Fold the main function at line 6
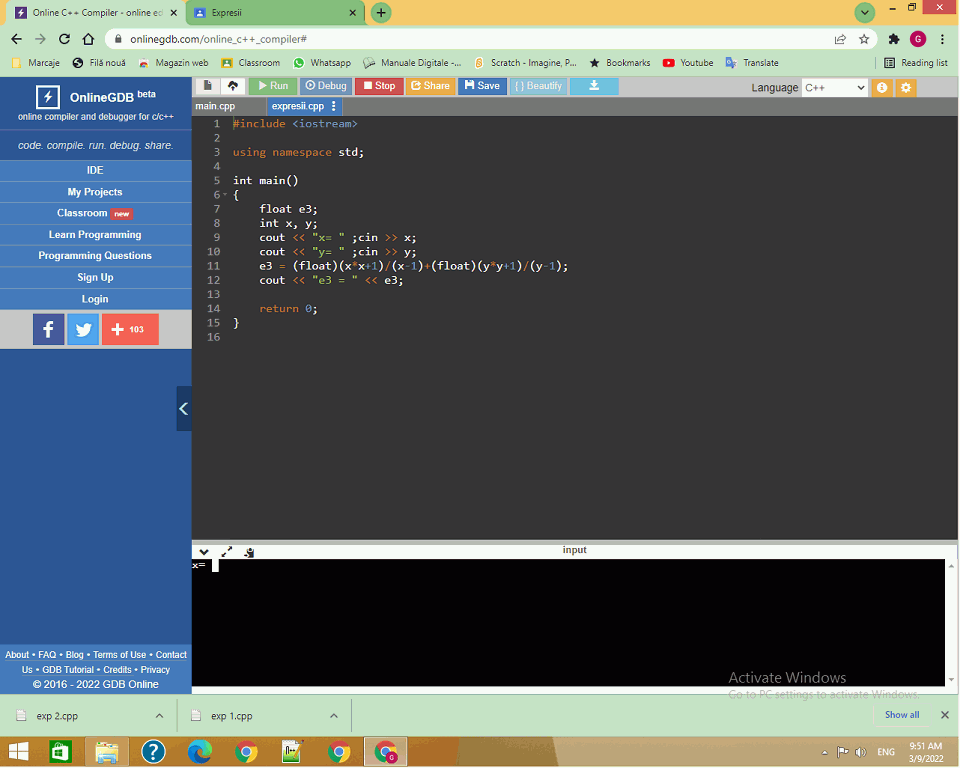Viewport: 960px width, 768px height. tap(225, 195)
